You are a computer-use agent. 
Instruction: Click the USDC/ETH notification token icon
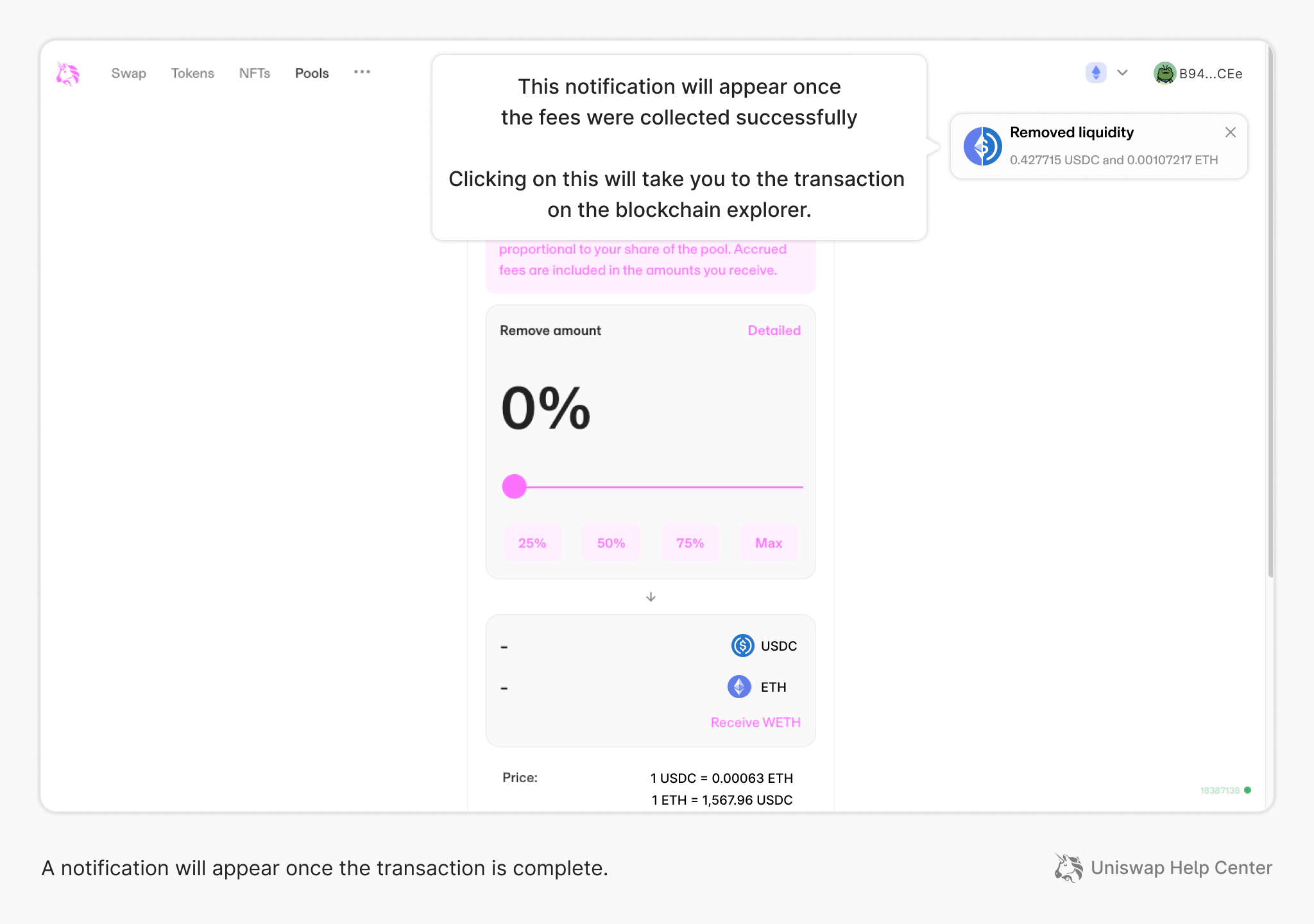pos(982,146)
